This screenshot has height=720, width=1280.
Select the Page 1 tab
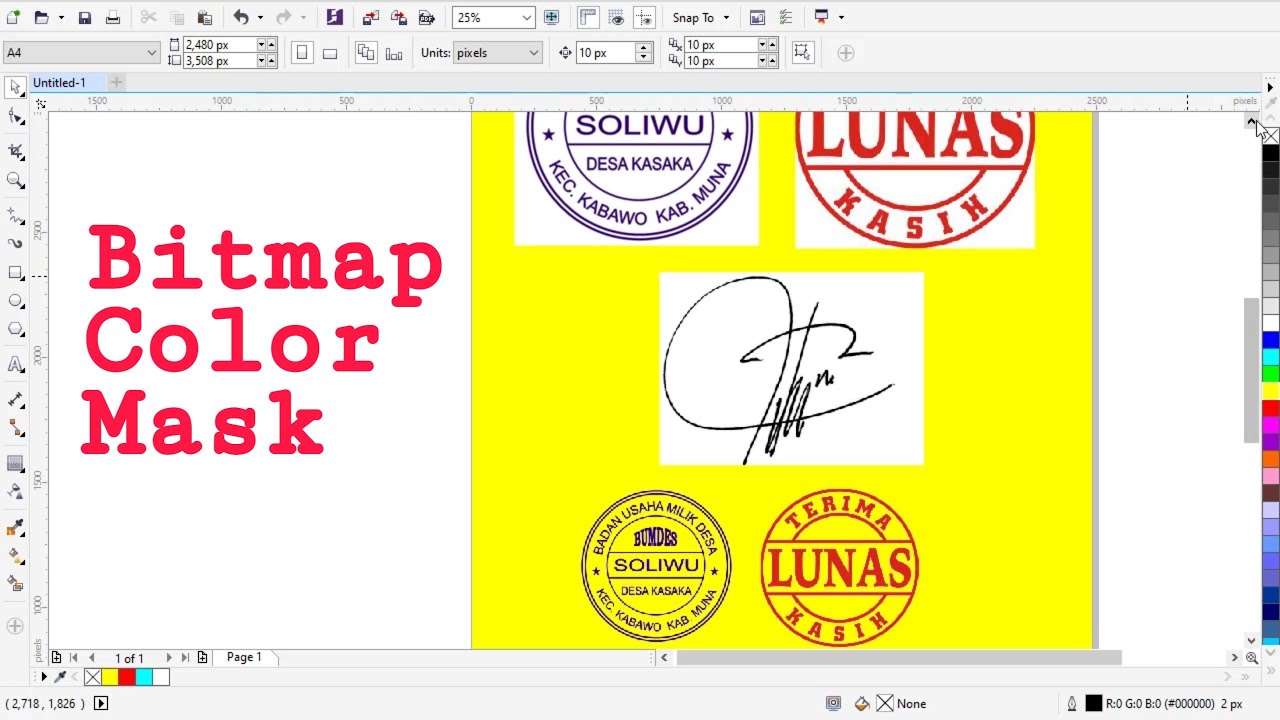244,657
